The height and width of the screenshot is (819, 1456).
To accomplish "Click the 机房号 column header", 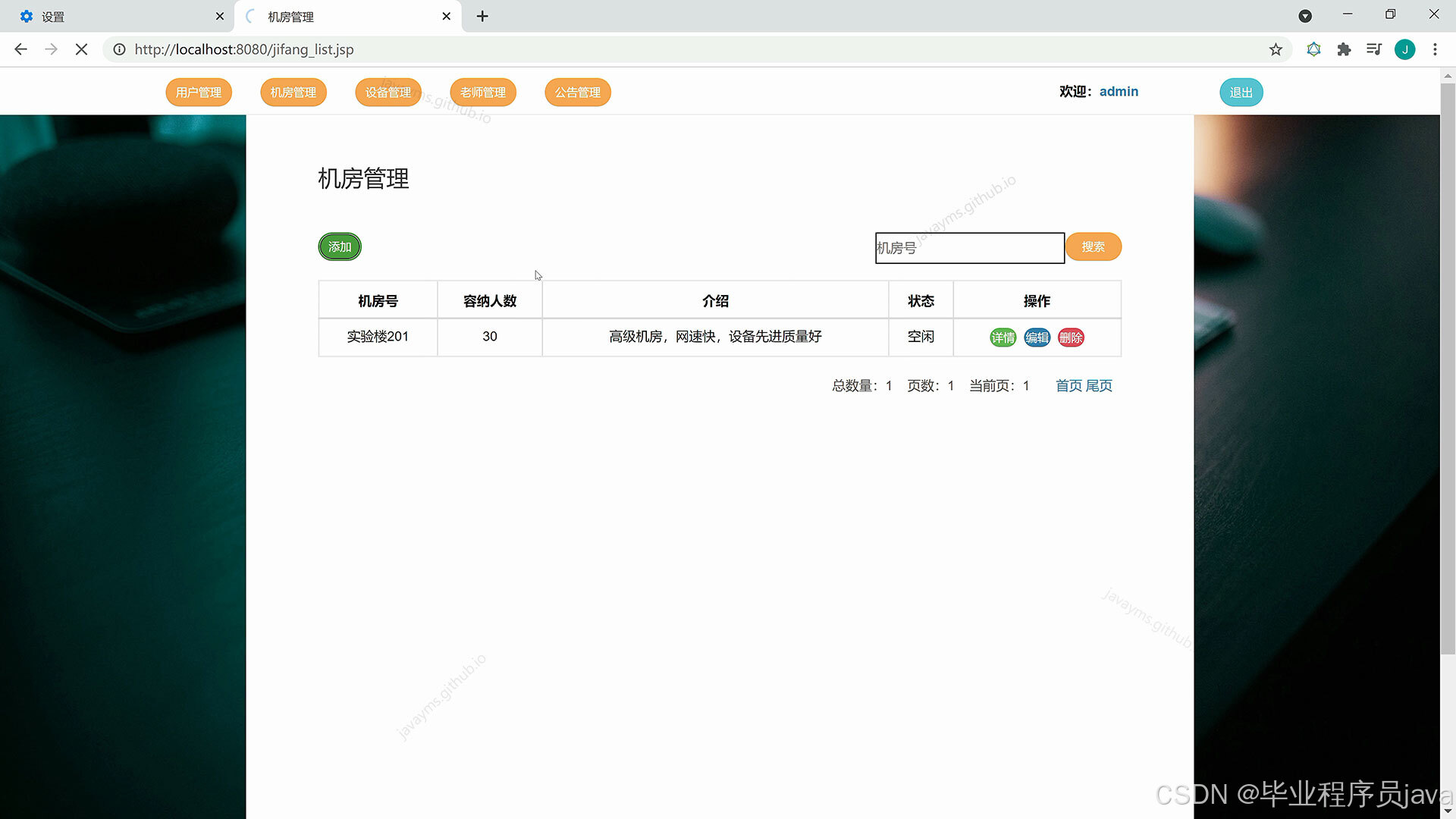I will click(378, 301).
